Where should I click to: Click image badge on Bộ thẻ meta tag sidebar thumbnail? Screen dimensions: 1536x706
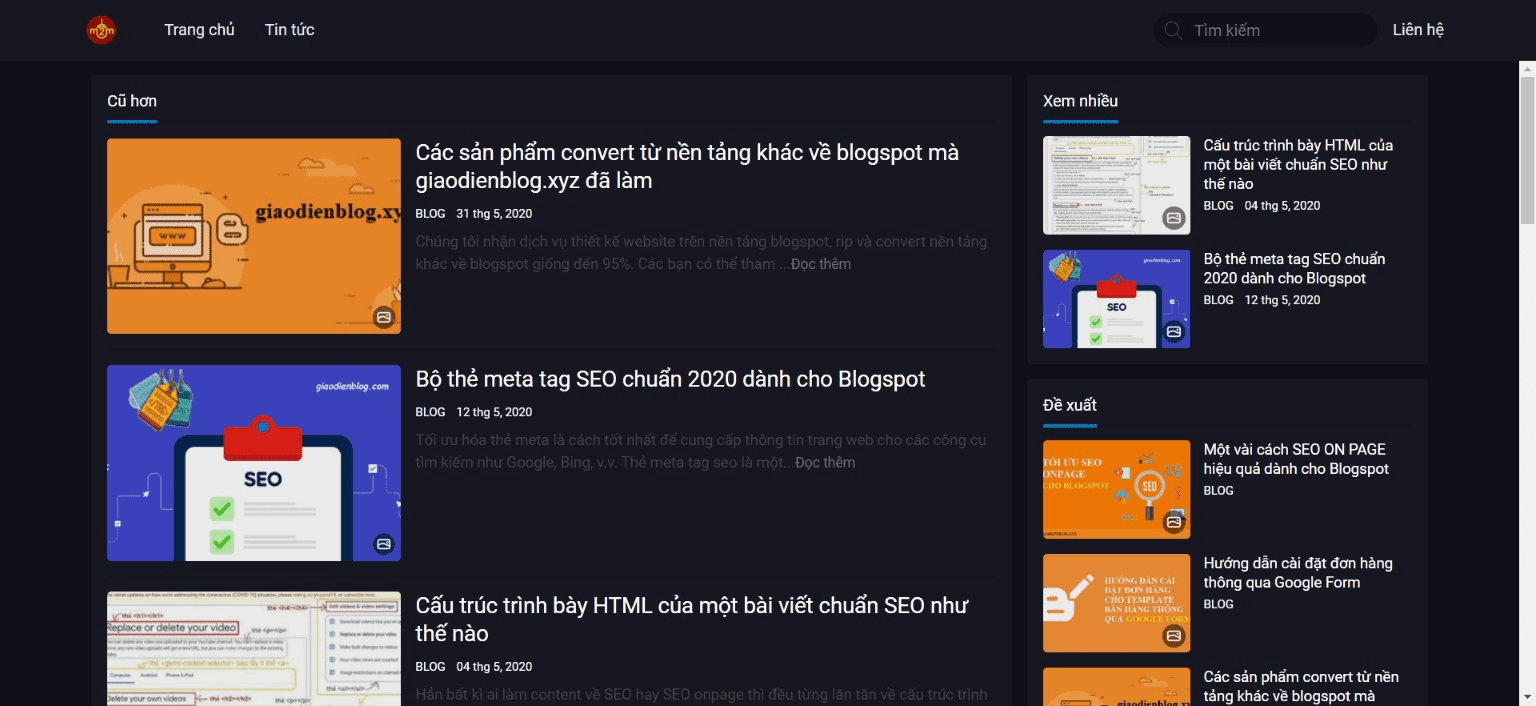click(x=1174, y=332)
